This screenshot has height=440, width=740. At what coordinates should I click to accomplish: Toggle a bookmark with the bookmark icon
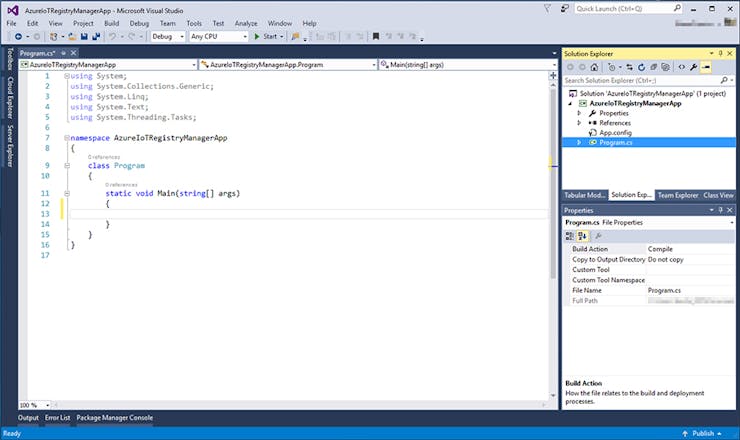376,36
